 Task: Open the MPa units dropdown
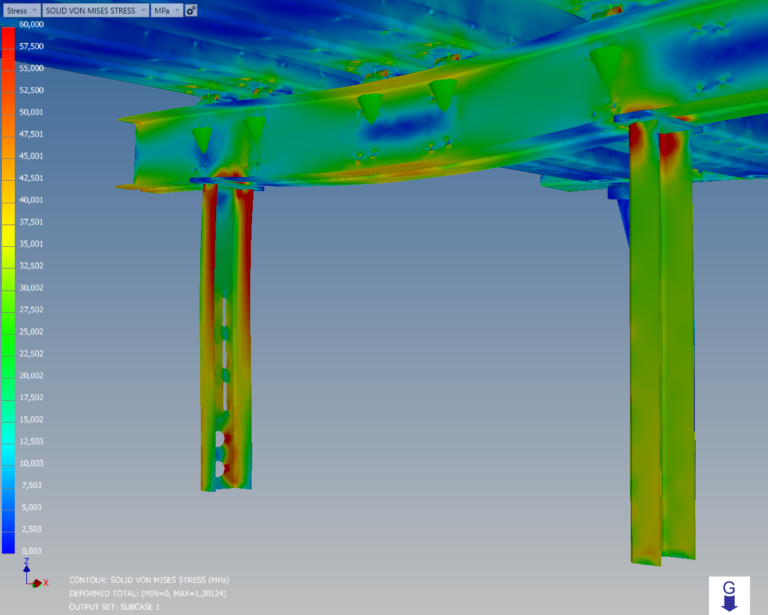167,9
